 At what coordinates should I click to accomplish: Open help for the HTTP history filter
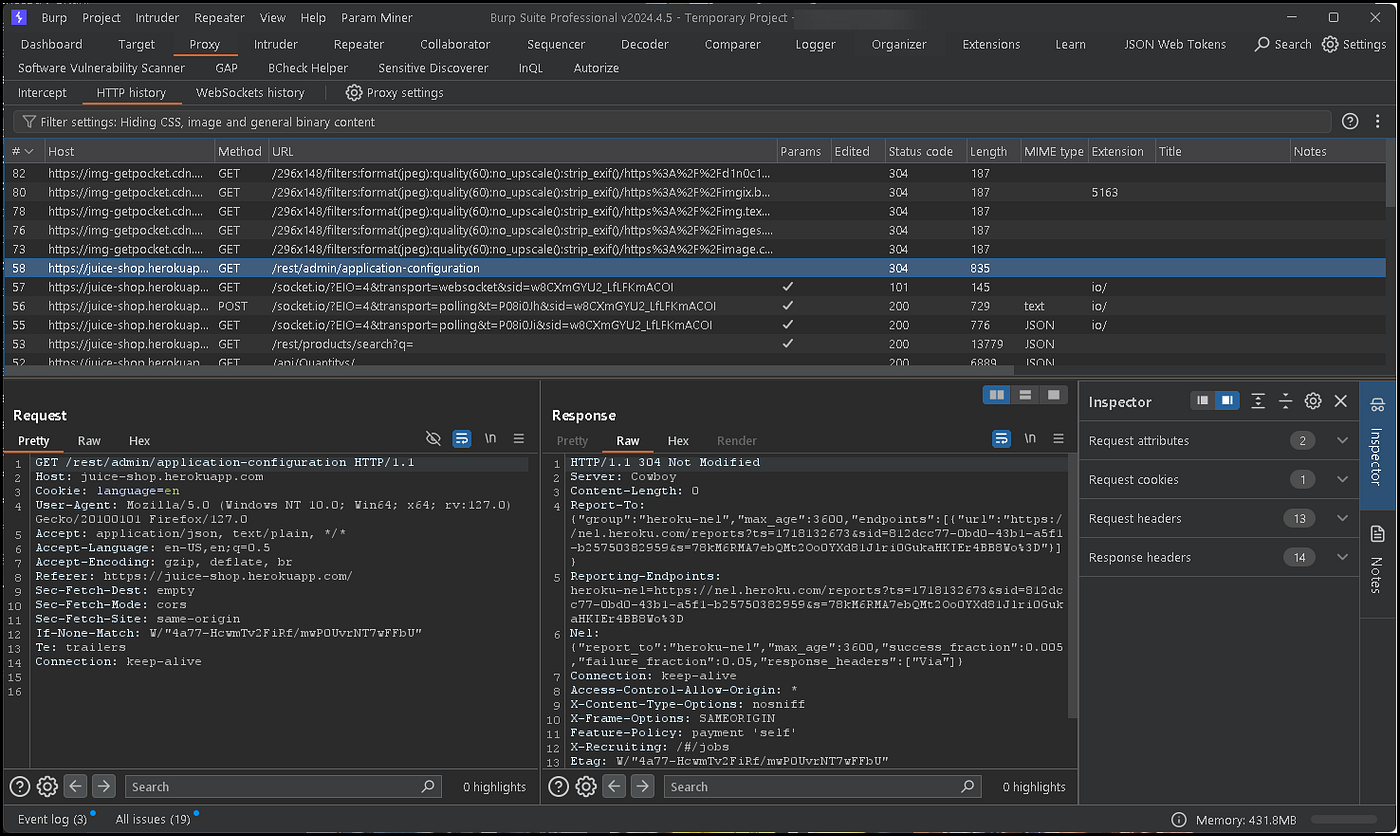tap(1350, 121)
